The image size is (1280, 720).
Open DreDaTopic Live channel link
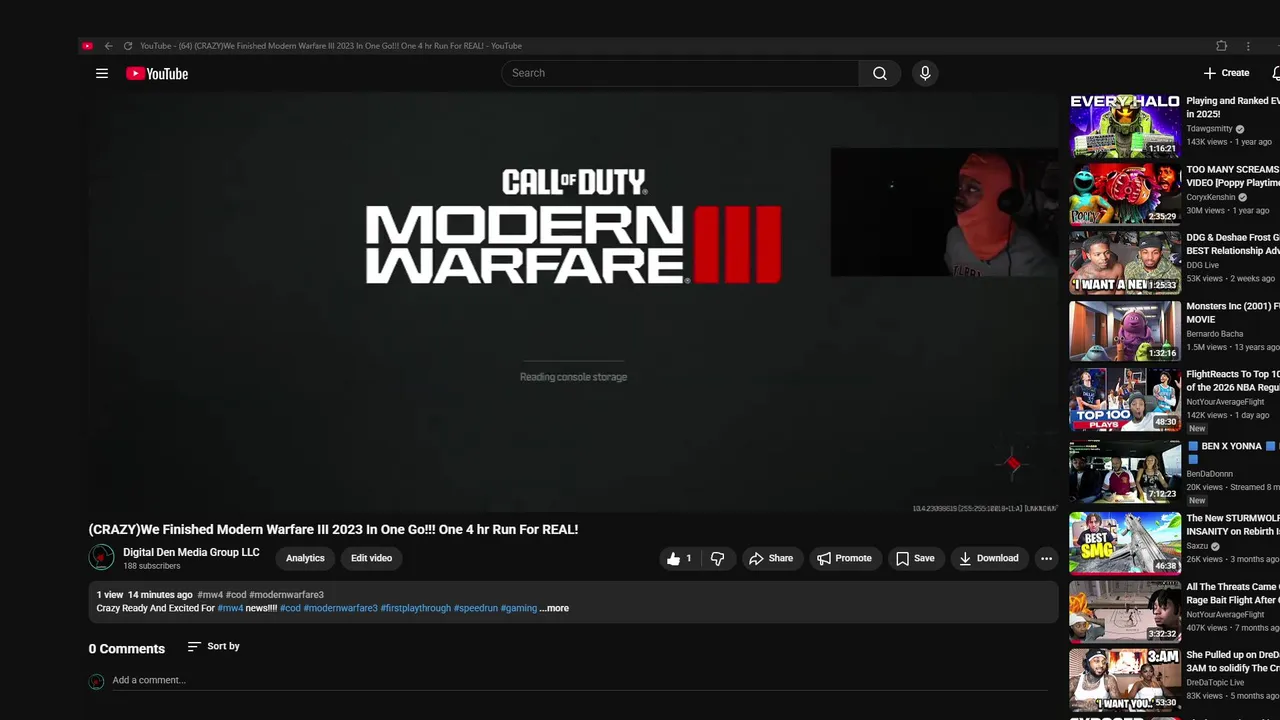pos(1216,683)
